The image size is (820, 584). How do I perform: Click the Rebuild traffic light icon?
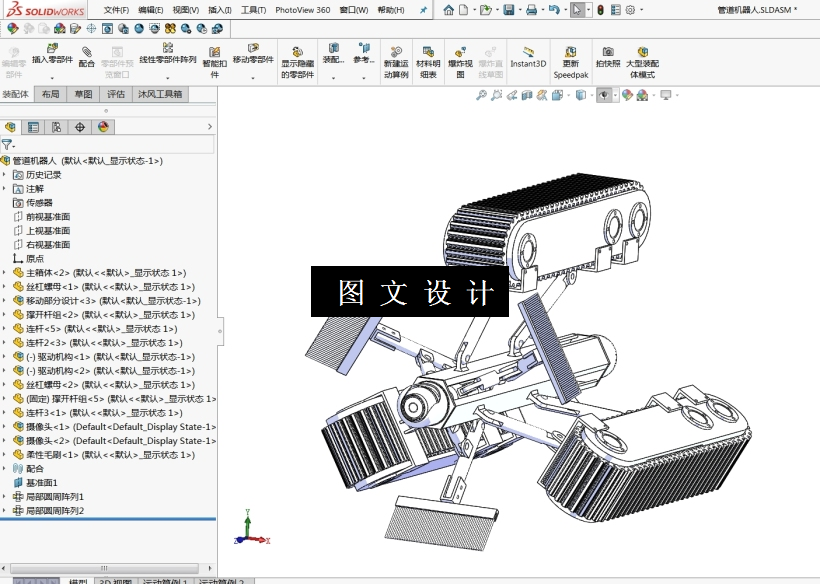[600, 9]
